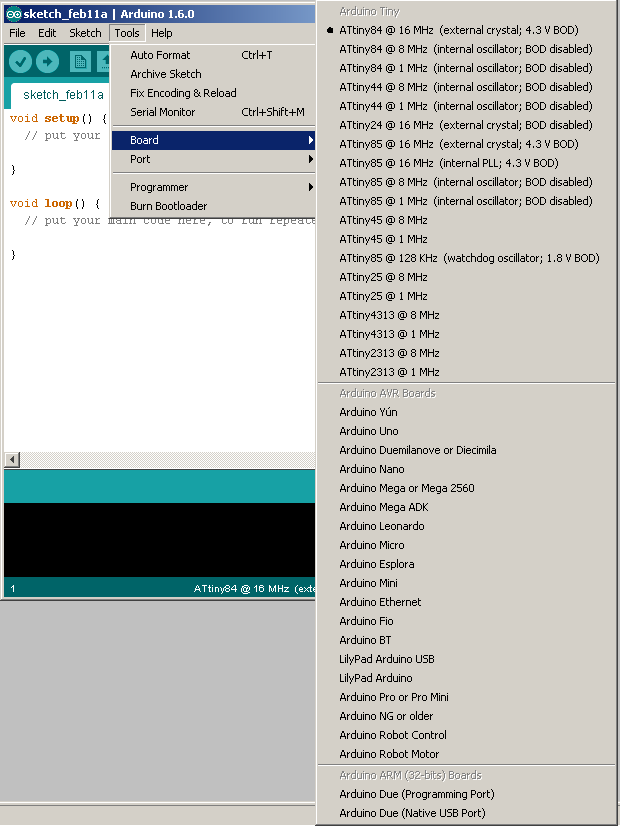The width and height of the screenshot is (620, 826).
Task: Open the Help menu
Action: pos(162,33)
